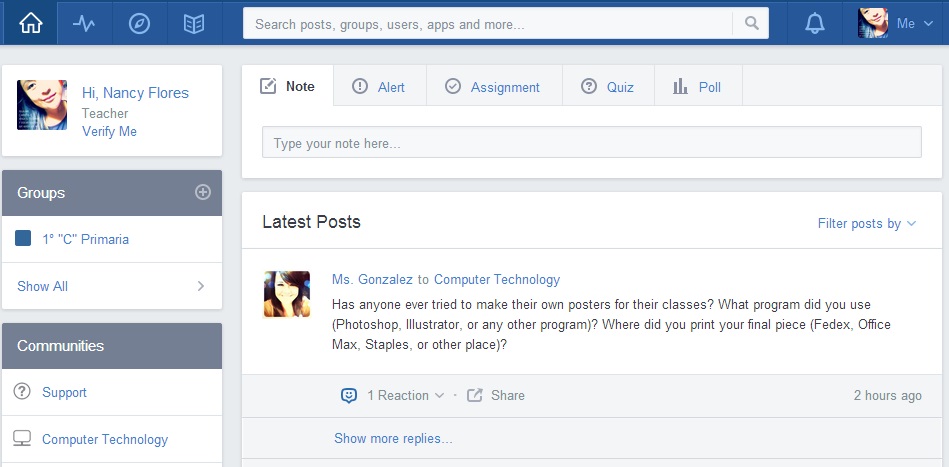Click the Alert exclamation icon
Image resolution: width=949 pixels, height=467 pixels.
click(360, 87)
